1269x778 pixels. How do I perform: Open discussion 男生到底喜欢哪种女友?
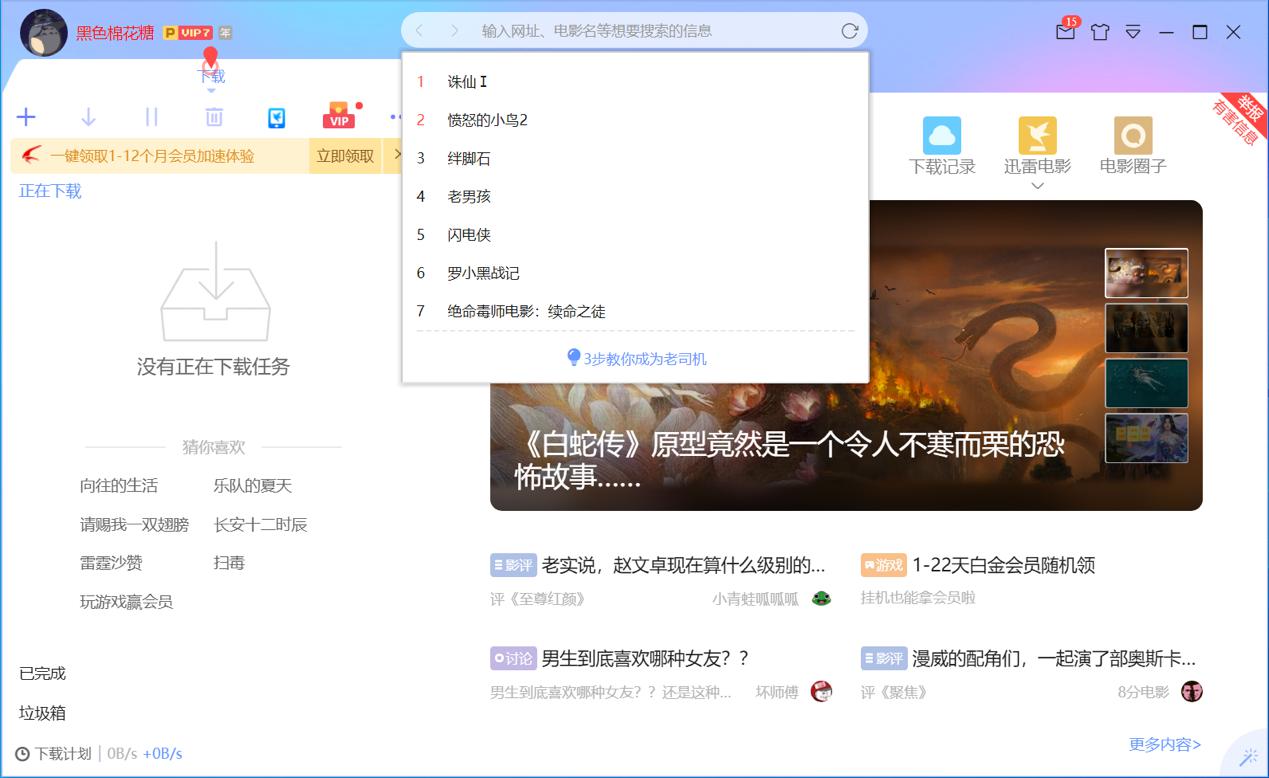(645, 658)
